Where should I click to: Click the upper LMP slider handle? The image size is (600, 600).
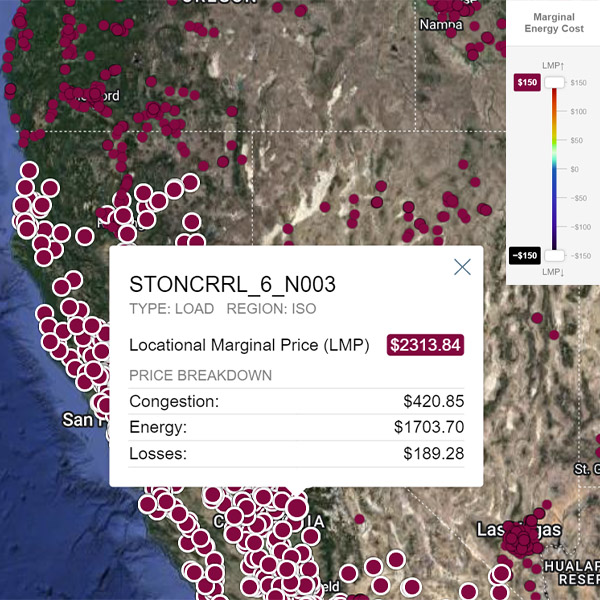point(555,82)
